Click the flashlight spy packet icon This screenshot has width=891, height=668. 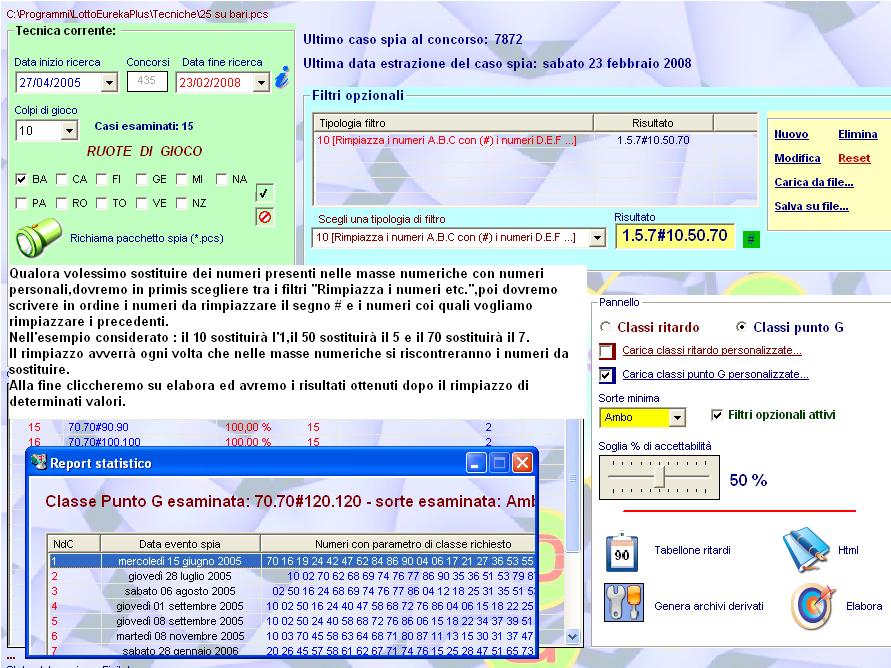pyautogui.click(x=38, y=237)
